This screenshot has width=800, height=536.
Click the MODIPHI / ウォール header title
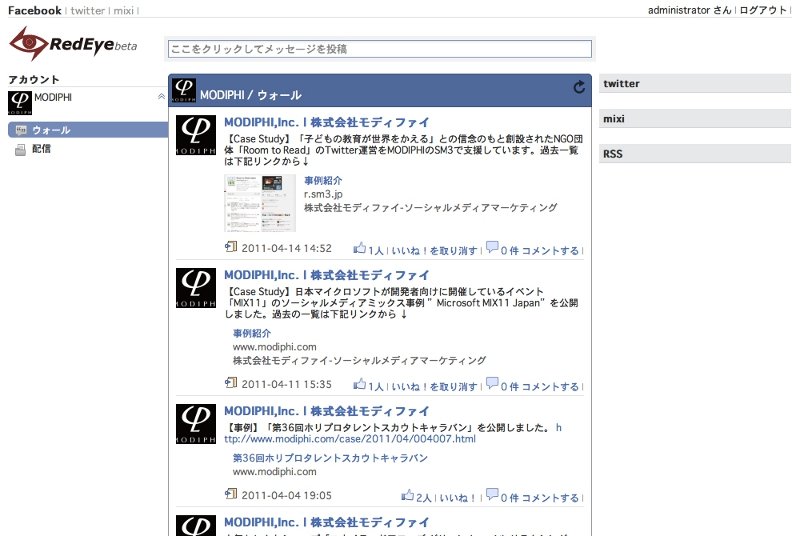pyautogui.click(x=251, y=95)
